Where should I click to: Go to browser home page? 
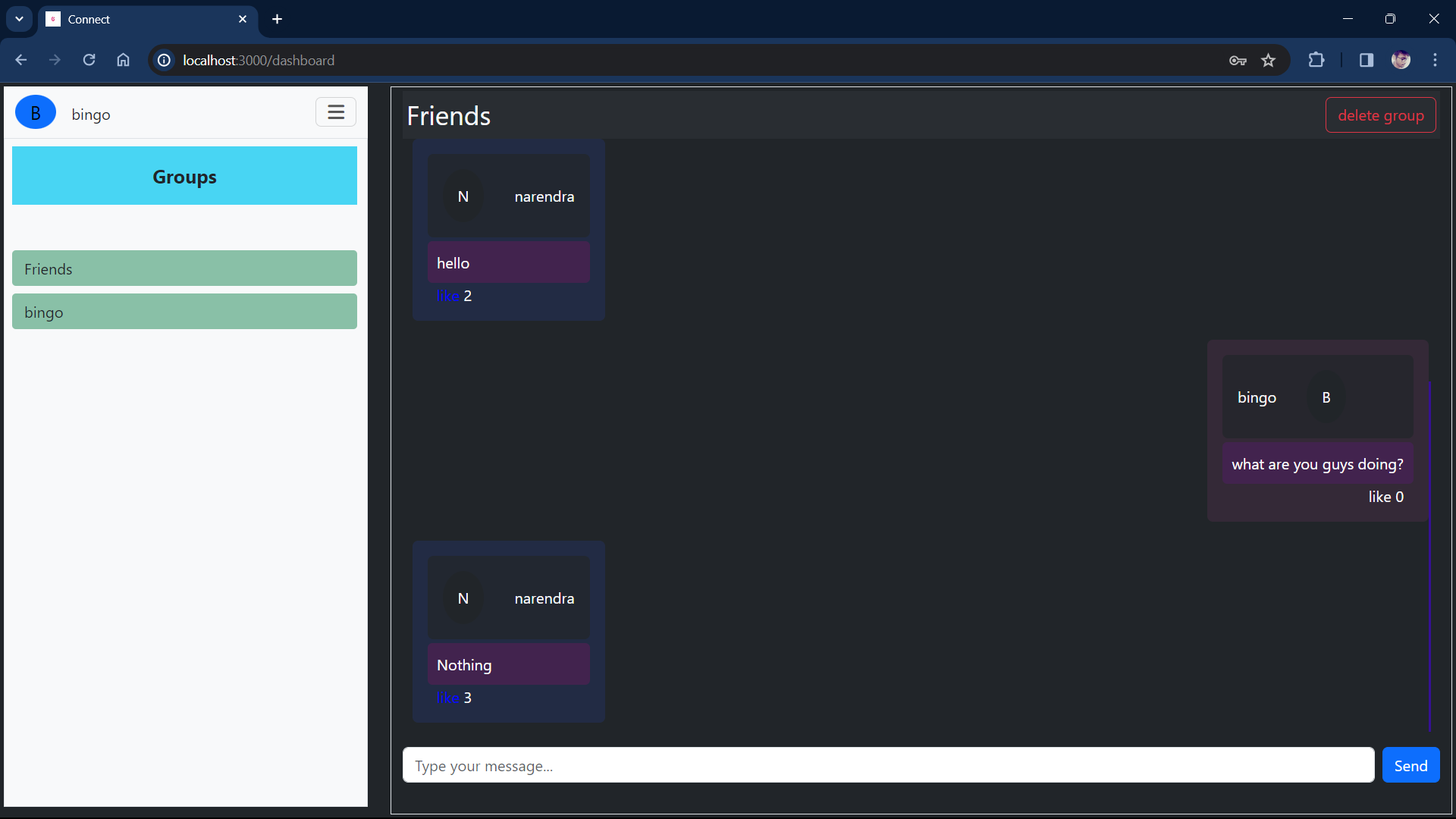[123, 60]
